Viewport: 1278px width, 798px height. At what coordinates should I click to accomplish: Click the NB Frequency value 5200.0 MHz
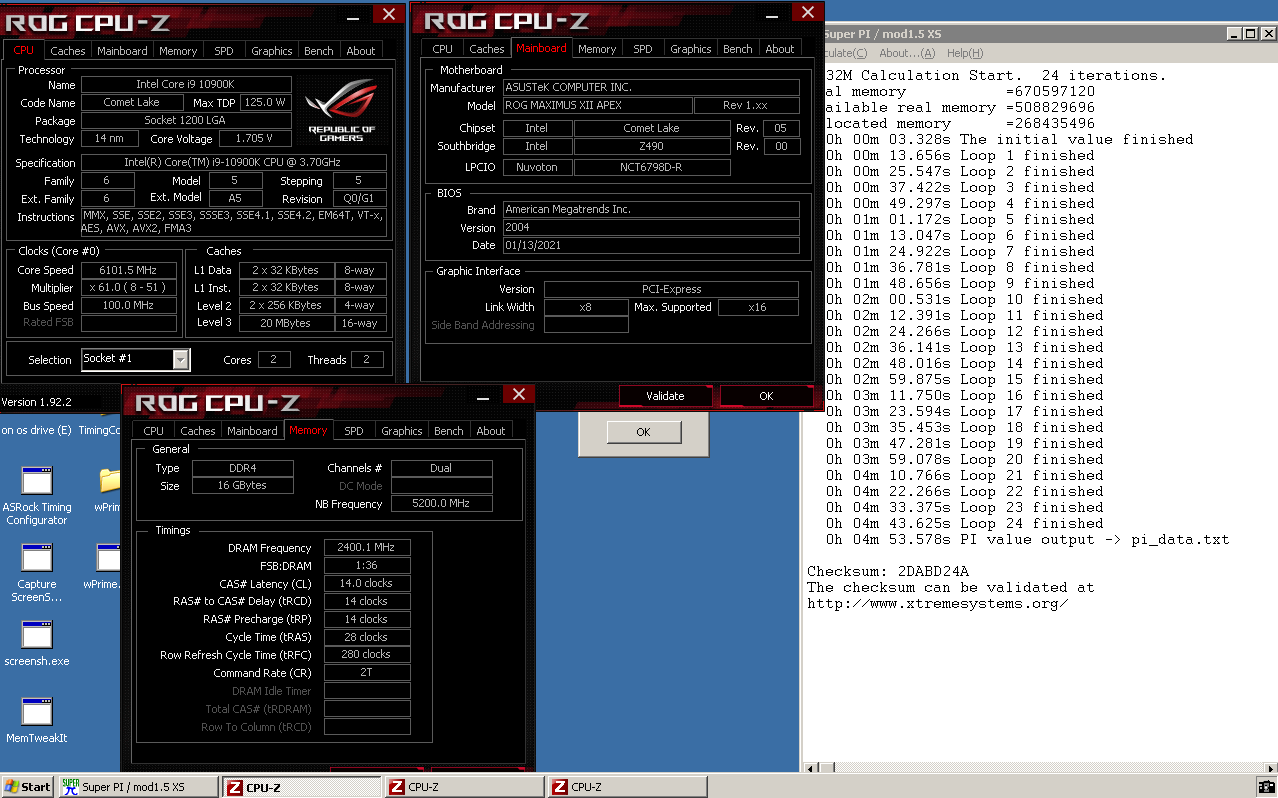(441, 504)
